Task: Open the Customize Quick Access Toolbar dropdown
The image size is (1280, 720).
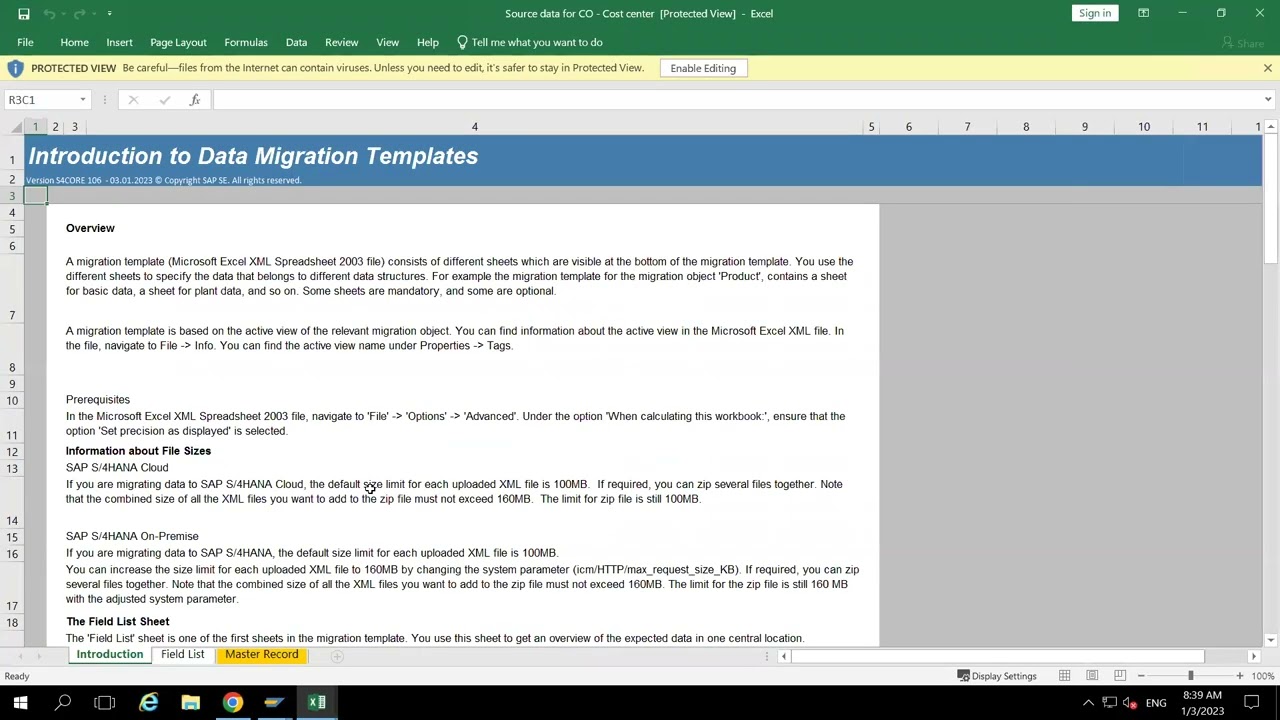Action: click(x=109, y=14)
